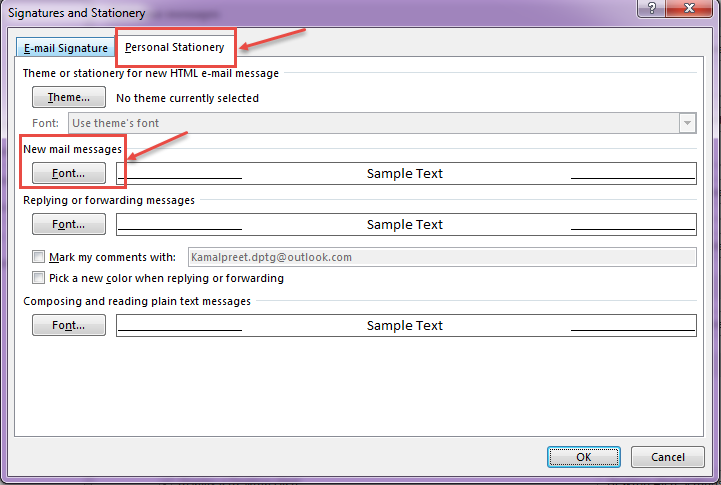This screenshot has width=721, height=485.
Task: Close the Signatures and Stationery dialog
Action: [x=689, y=8]
